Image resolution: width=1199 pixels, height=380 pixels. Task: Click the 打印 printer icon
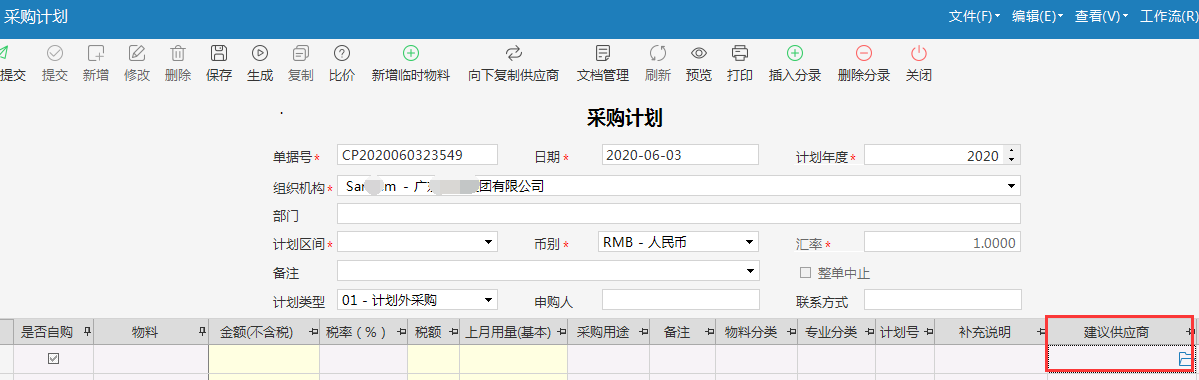[739, 54]
